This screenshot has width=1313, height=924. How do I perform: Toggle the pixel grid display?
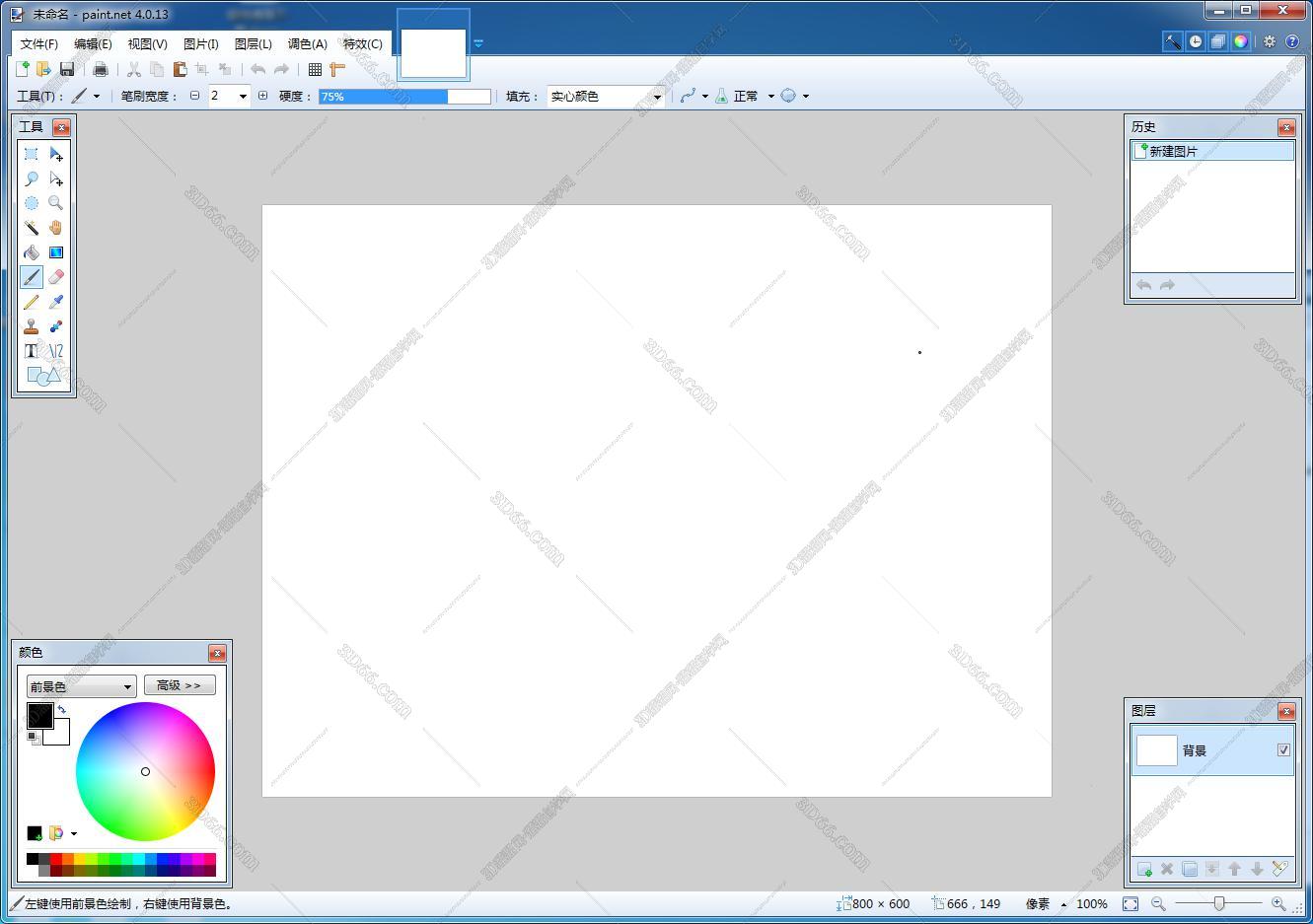tap(315, 69)
